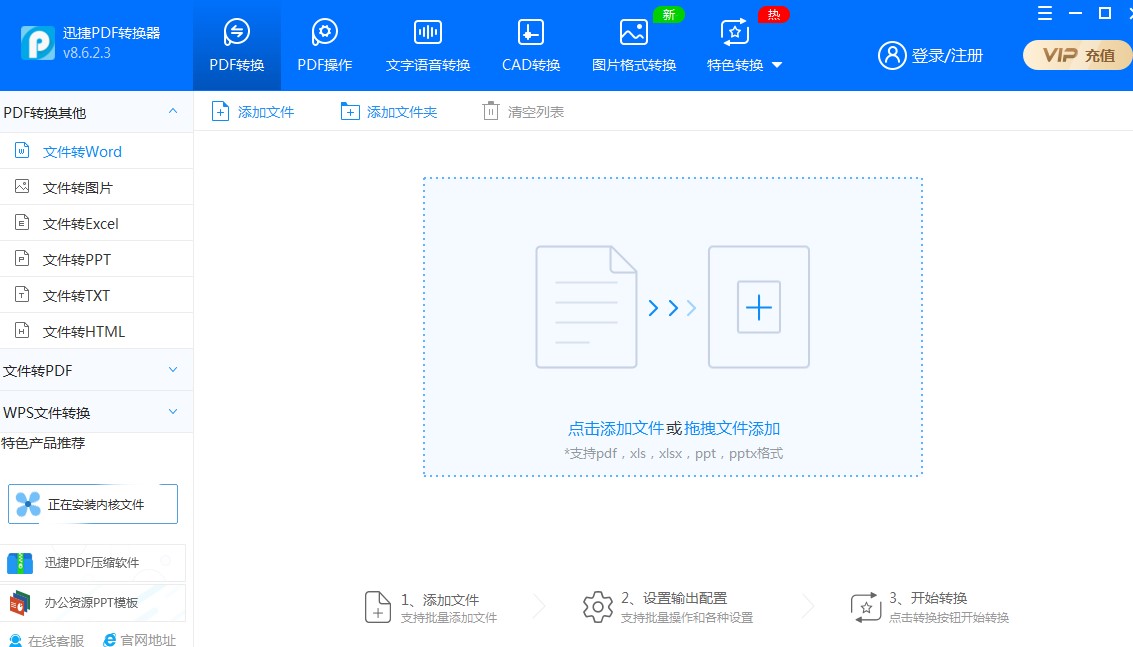Click the VIP充值 button
Viewport: 1133px width, 647px height.
1077,56
